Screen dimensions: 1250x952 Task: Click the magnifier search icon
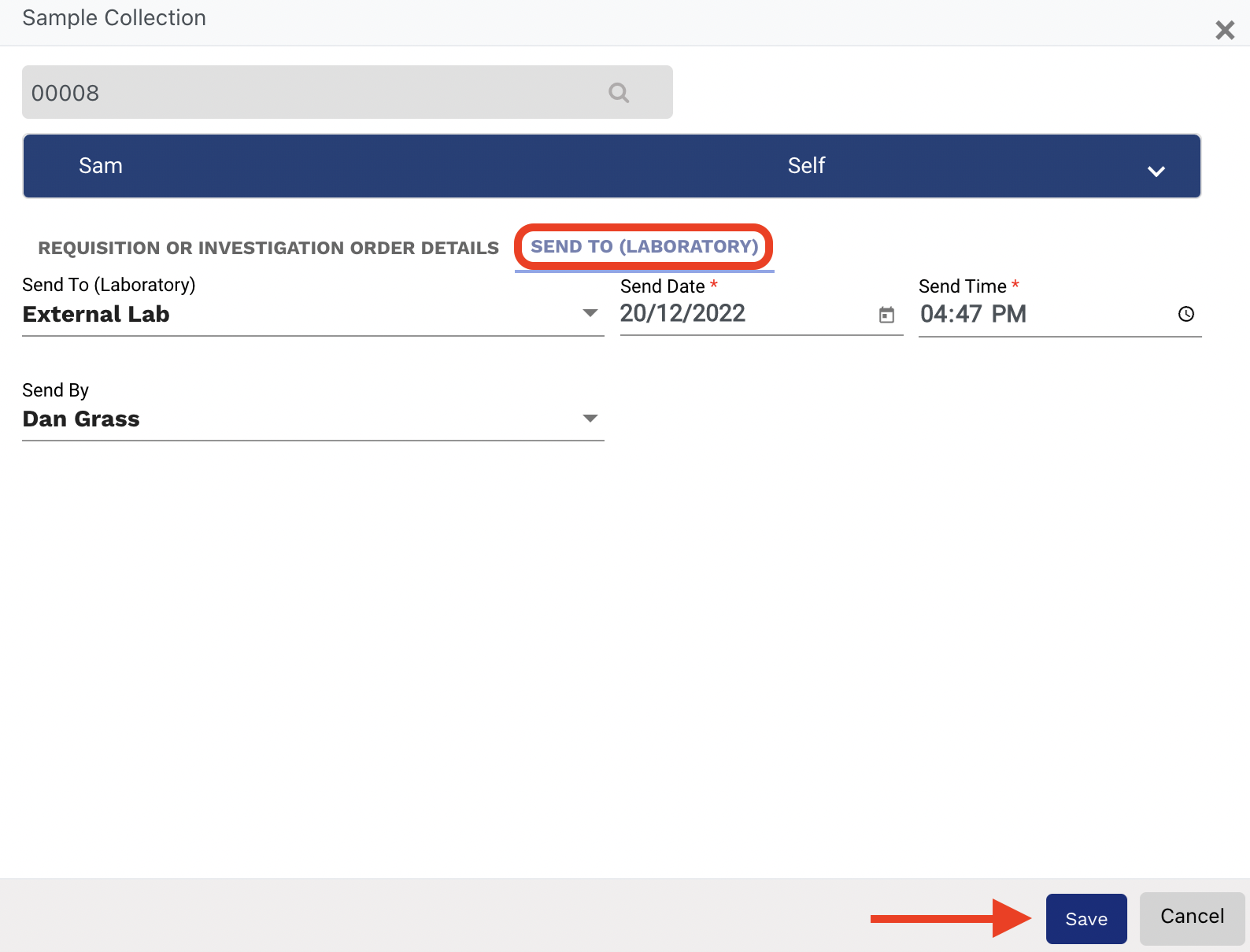click(619, 93)
